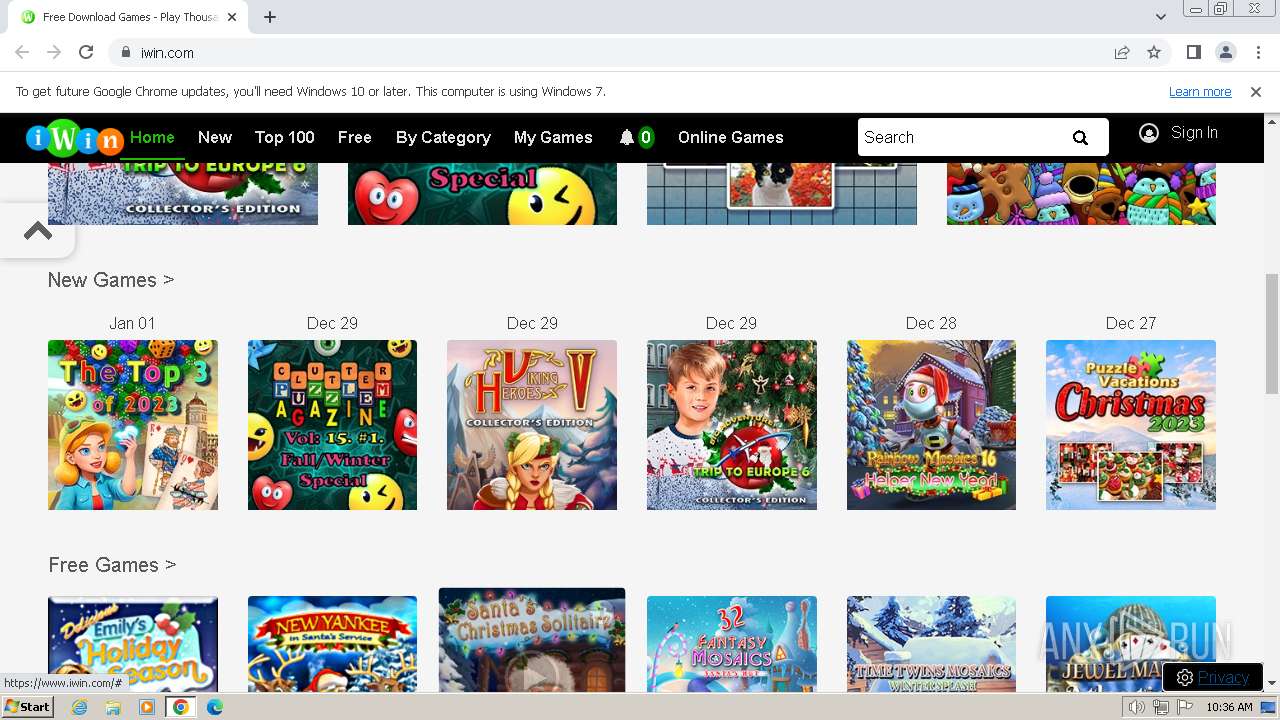Dismiss the Chrome update notice
Viewport: 1280px width, 720px height.
[x=1256, y=92]
